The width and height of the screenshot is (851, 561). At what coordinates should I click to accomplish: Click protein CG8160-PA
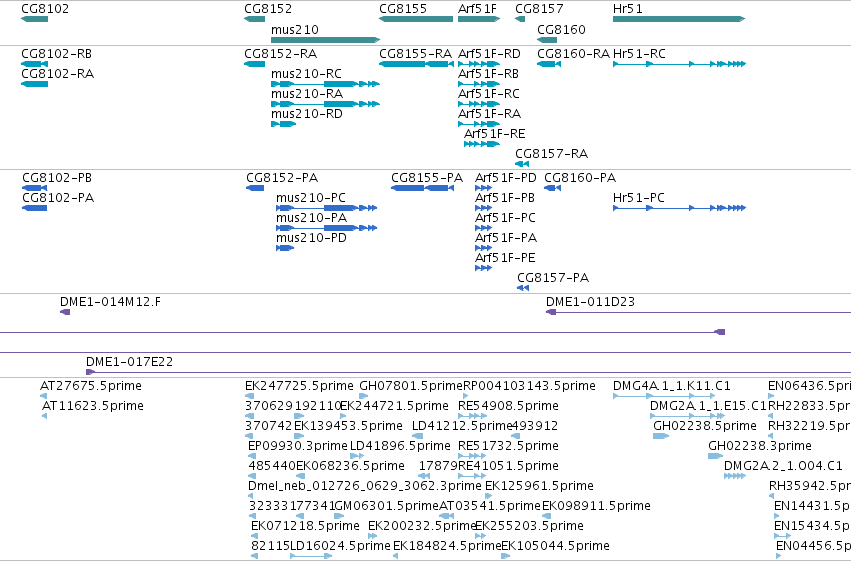click(552, 188)
